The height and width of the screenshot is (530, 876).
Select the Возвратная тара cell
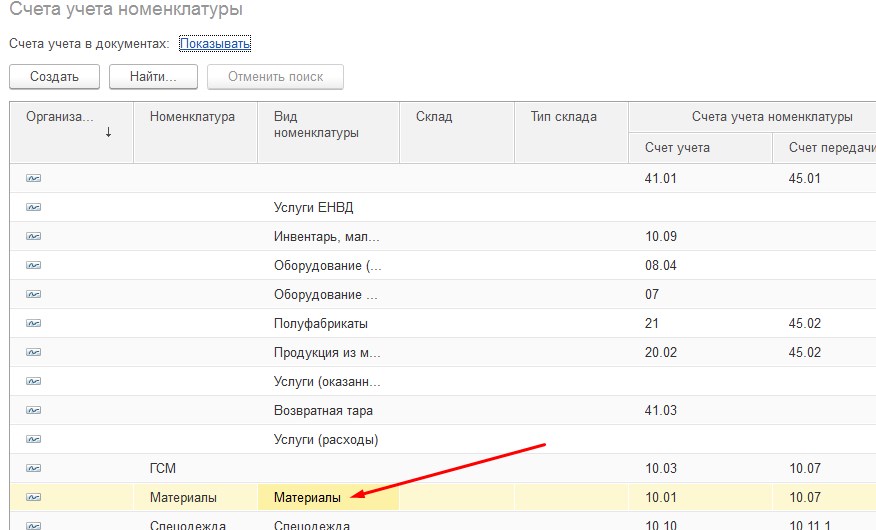328,410
